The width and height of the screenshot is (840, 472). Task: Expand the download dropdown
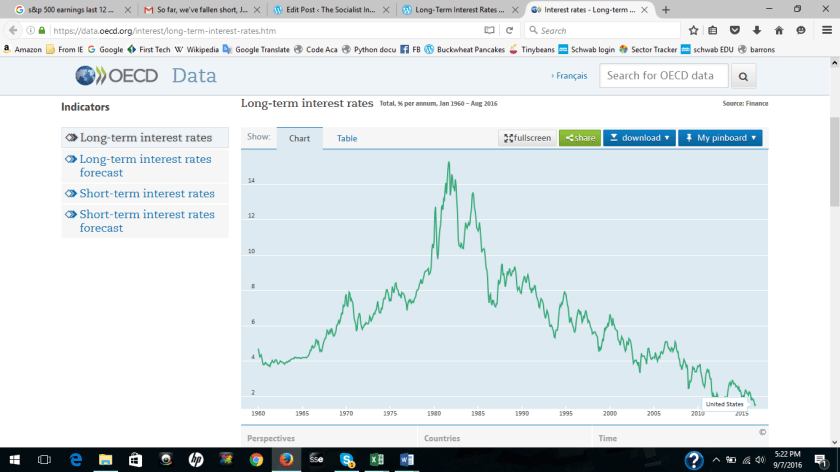coord(639,138)
